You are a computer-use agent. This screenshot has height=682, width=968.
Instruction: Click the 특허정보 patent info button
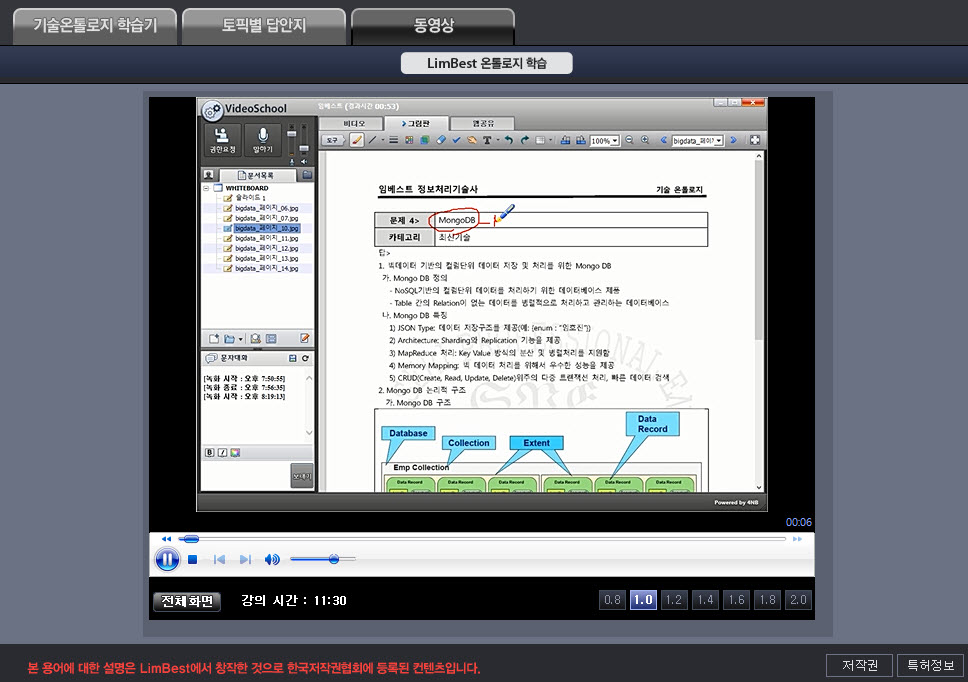point(929,665)
